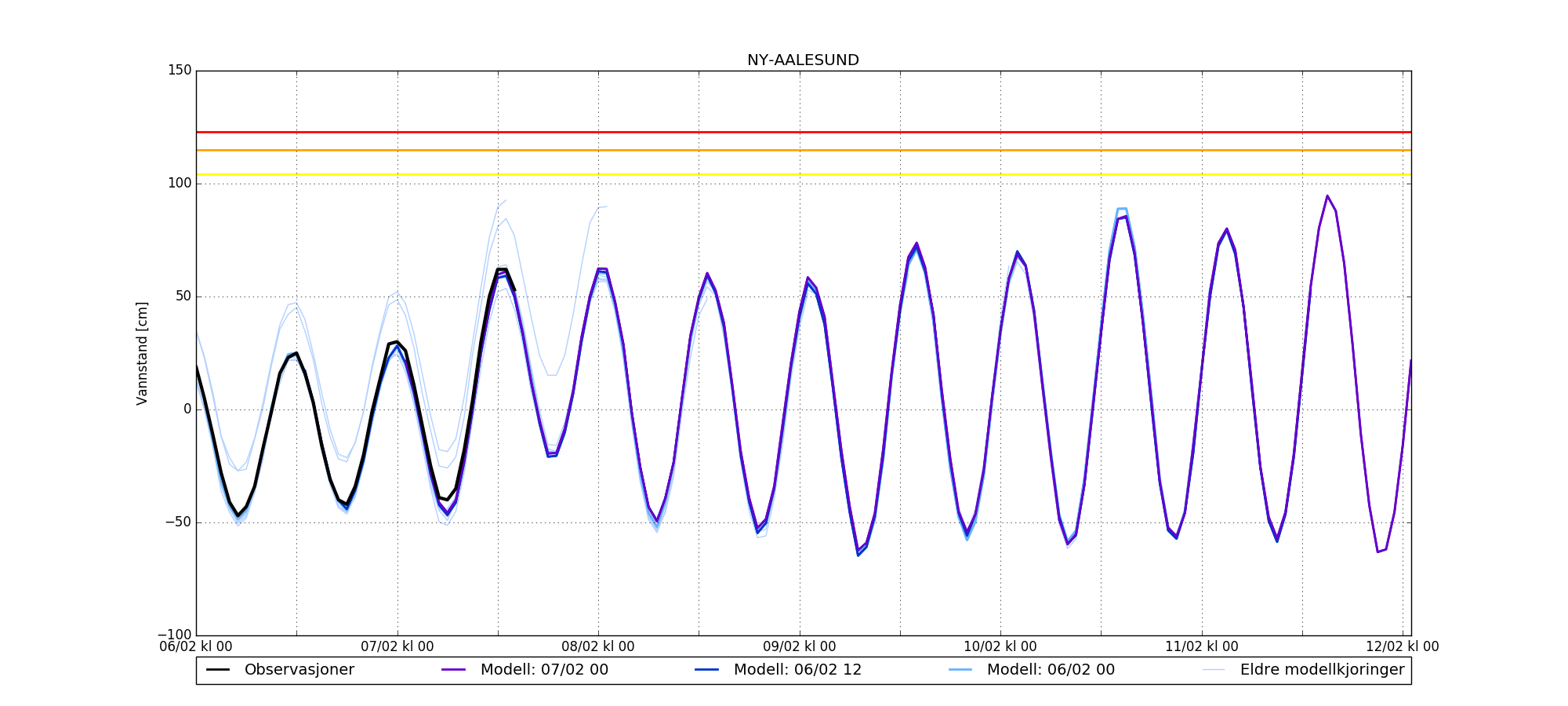Click the '12/02 kl 00' x-axis label
This screenshot has height=706, width=1568.
1403,647
